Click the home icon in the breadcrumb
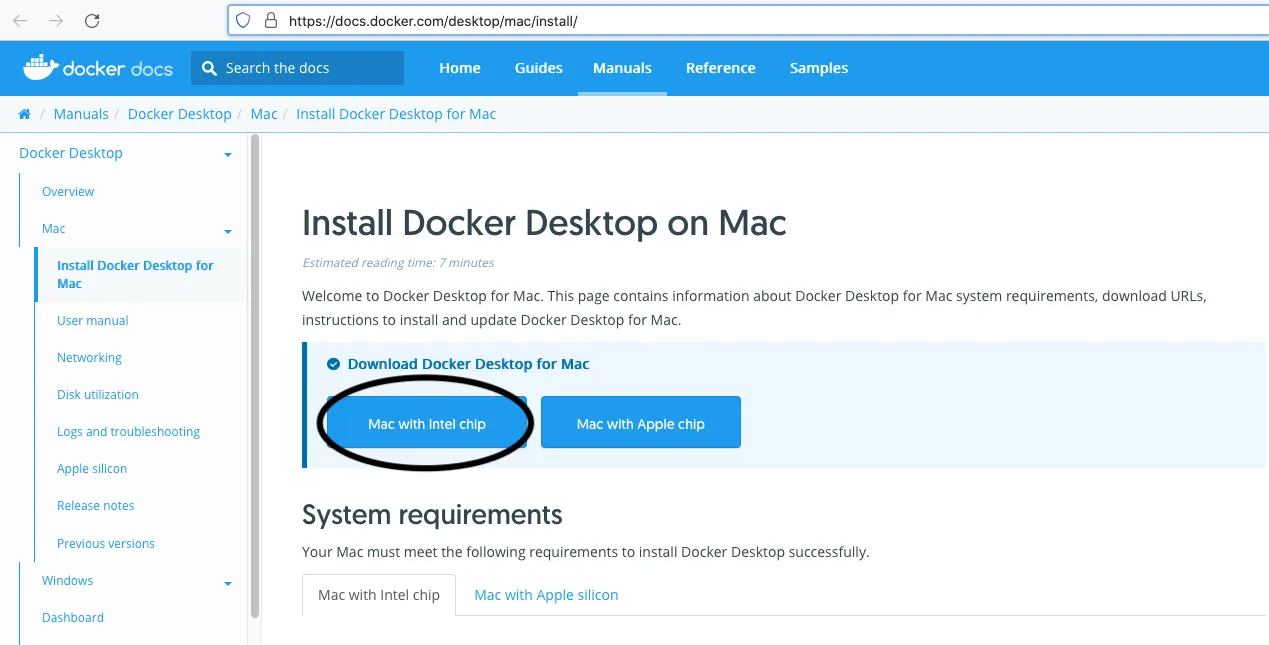Viewport: 1269px width, 645px height. tap(24, 113)
